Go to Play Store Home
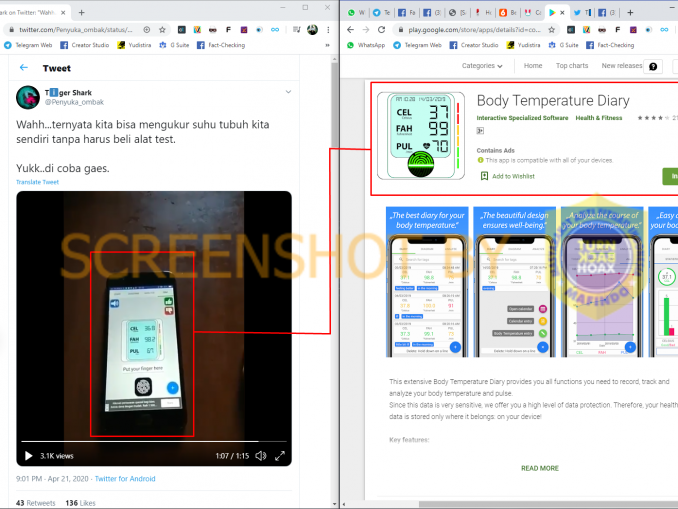 click(x=533, y=66)
